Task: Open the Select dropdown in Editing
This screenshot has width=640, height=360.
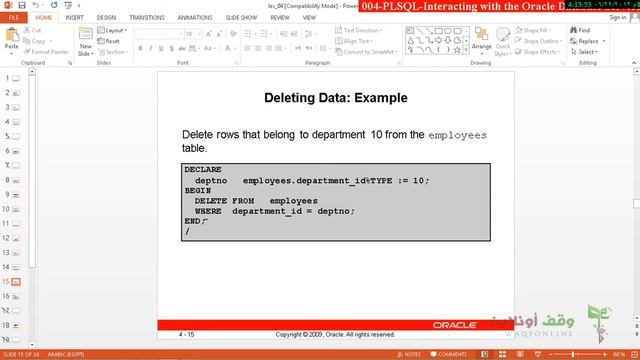Action: [584, 52]
